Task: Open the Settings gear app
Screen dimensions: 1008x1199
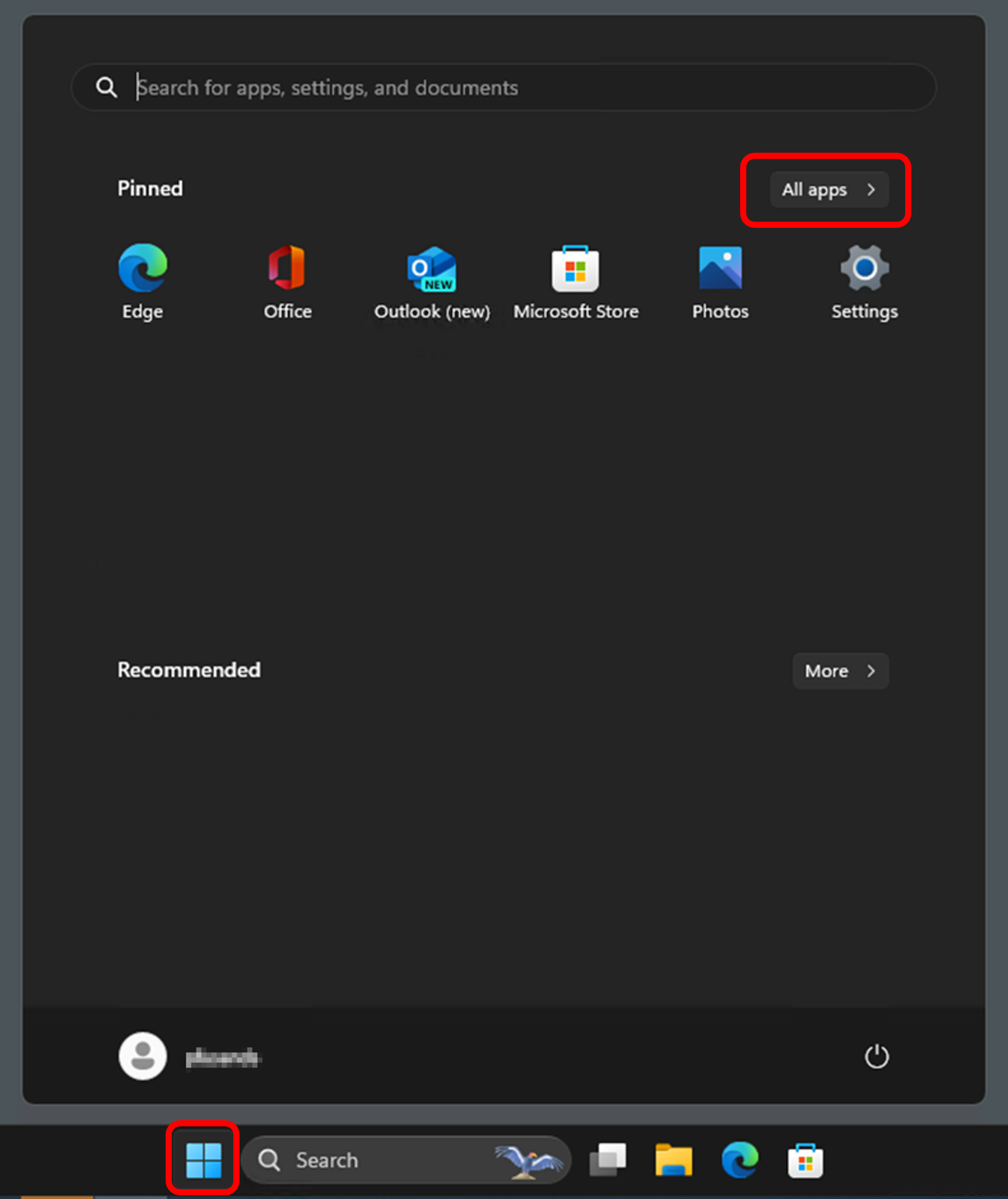Action: (865, 282)
